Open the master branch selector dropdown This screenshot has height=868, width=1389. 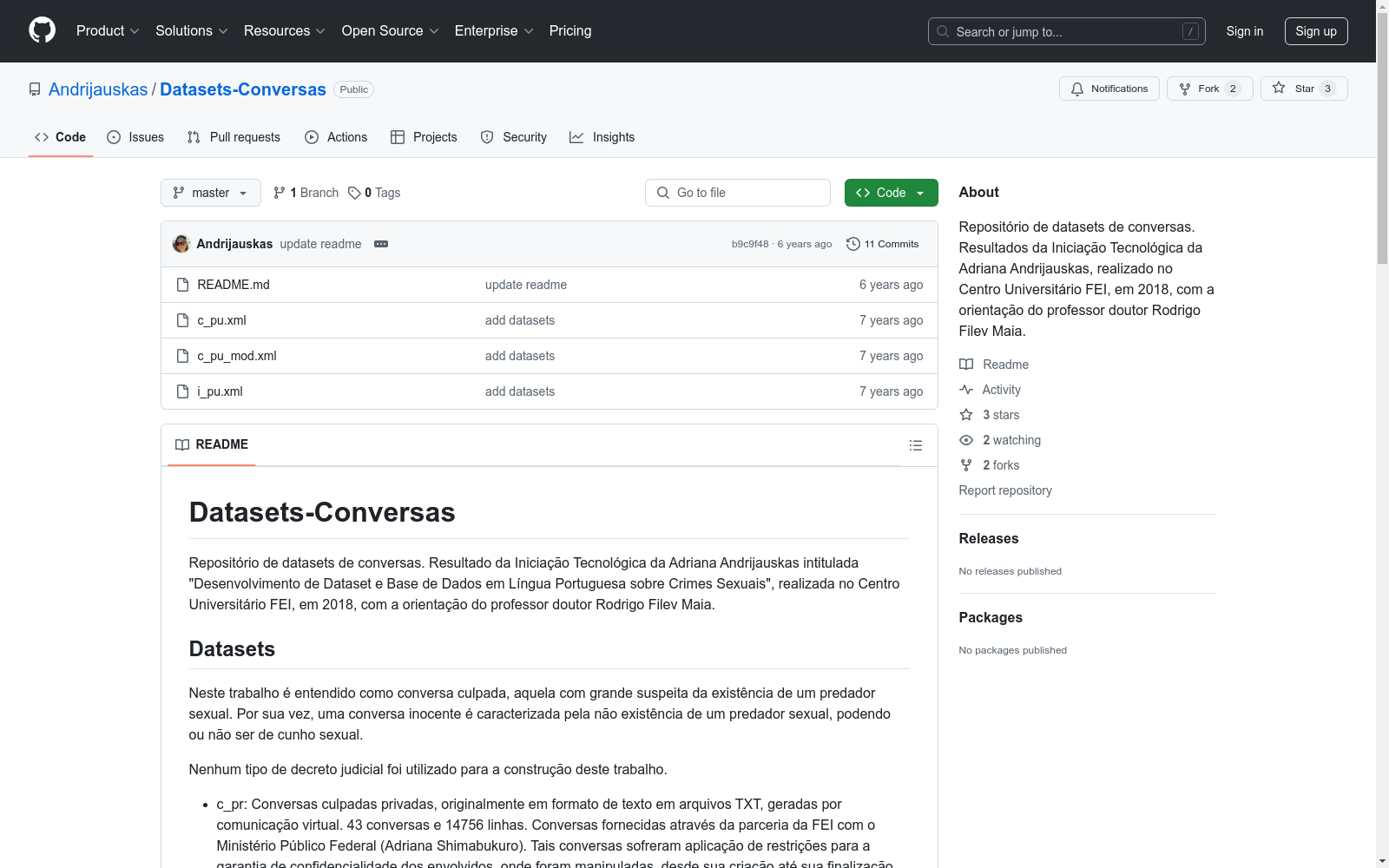211,193
